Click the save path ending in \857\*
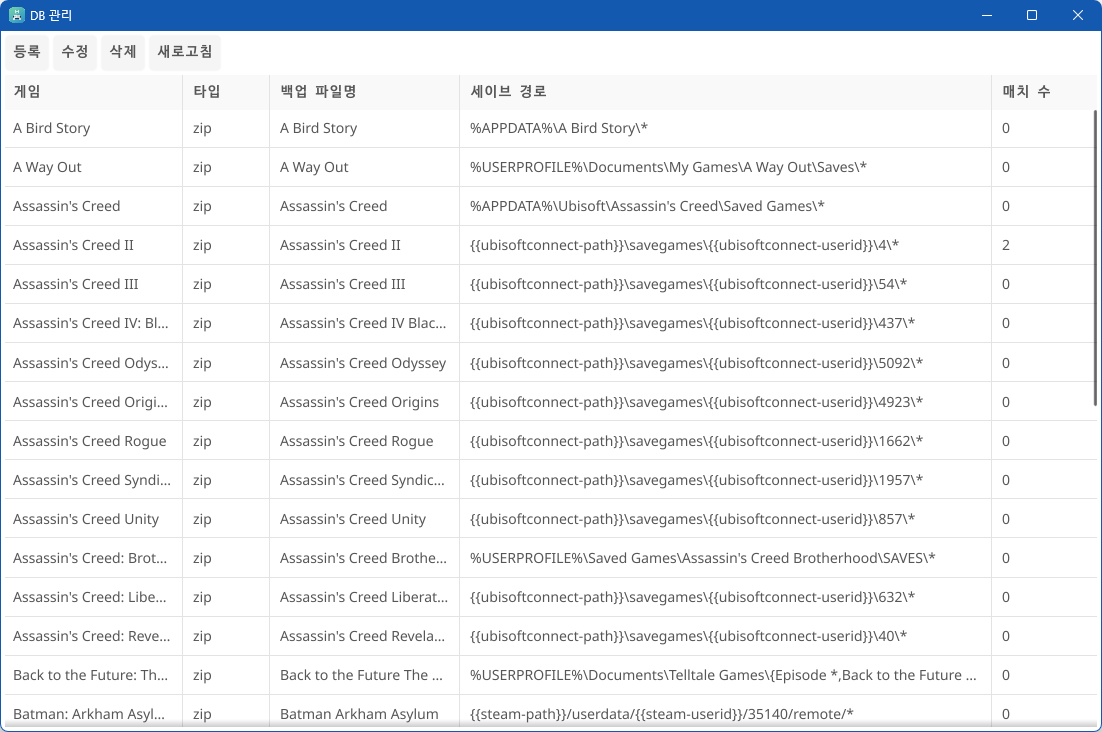This screenshot has width=1102, height=732. pos(692,519)
